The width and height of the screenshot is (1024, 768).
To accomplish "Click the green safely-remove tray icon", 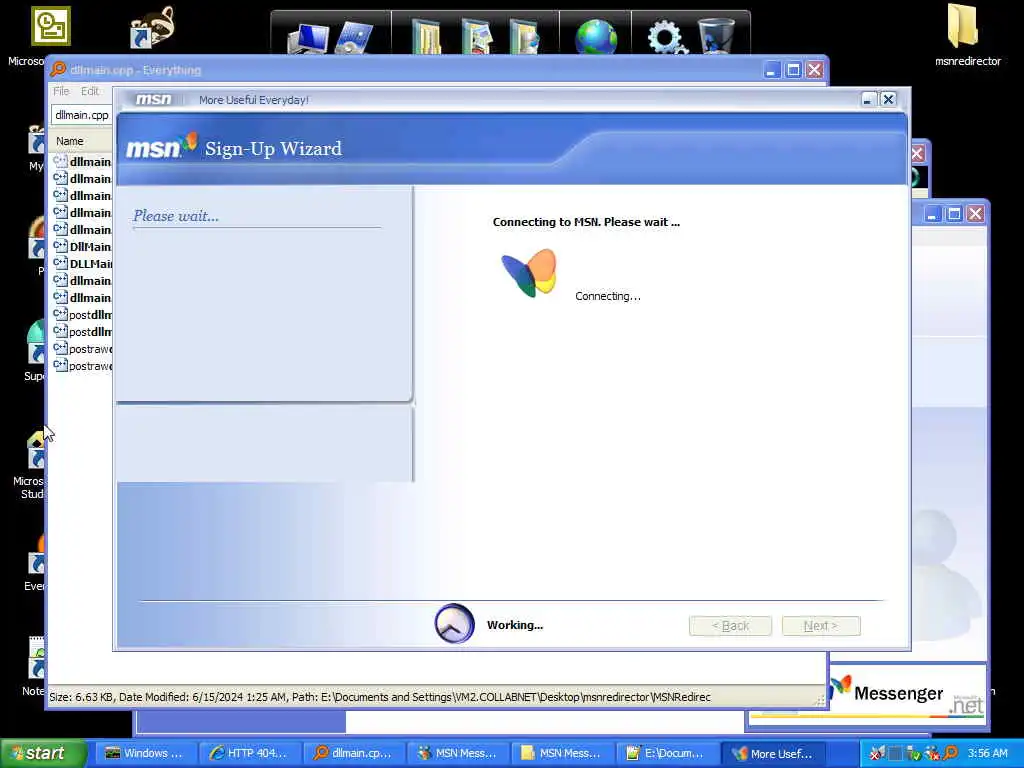I will 914,753.
